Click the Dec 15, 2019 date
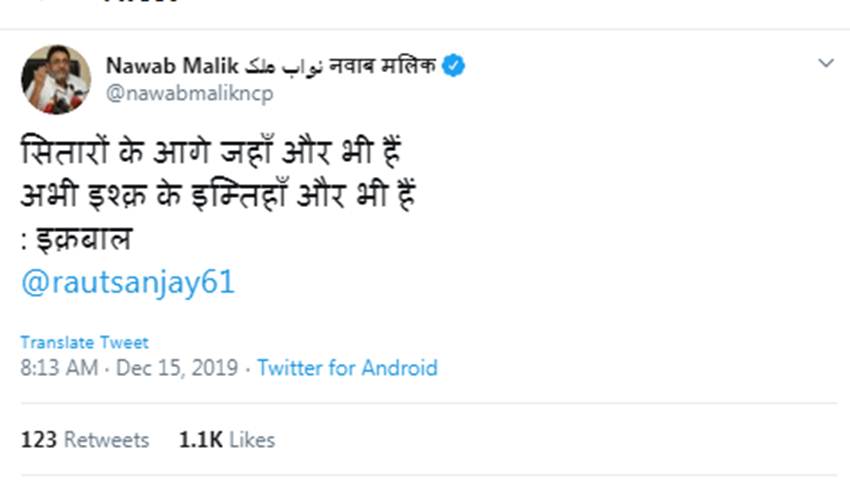Viewport: 850px width, 480px height. (177, 368)
